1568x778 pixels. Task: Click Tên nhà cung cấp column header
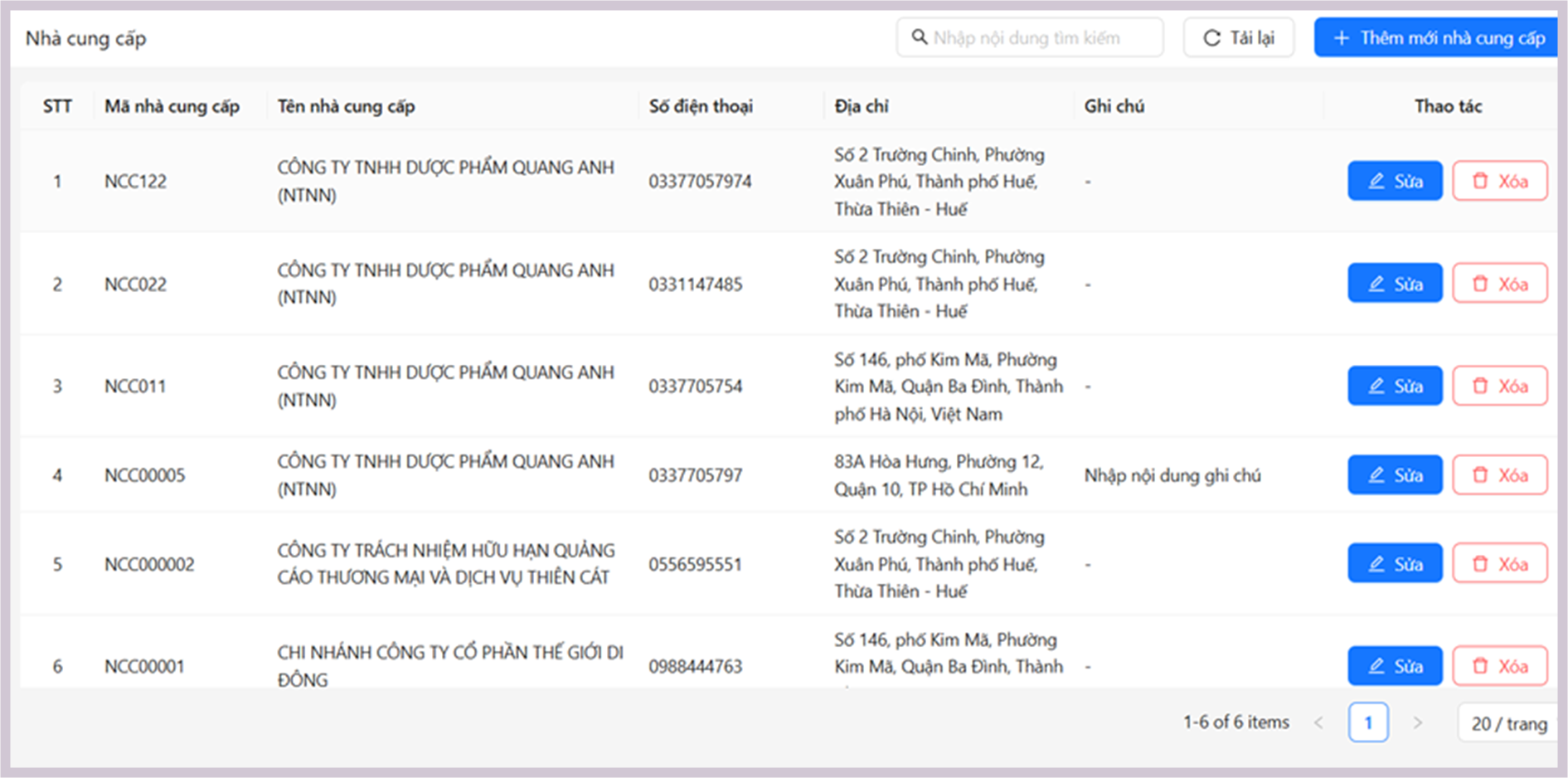pos(346,106)
